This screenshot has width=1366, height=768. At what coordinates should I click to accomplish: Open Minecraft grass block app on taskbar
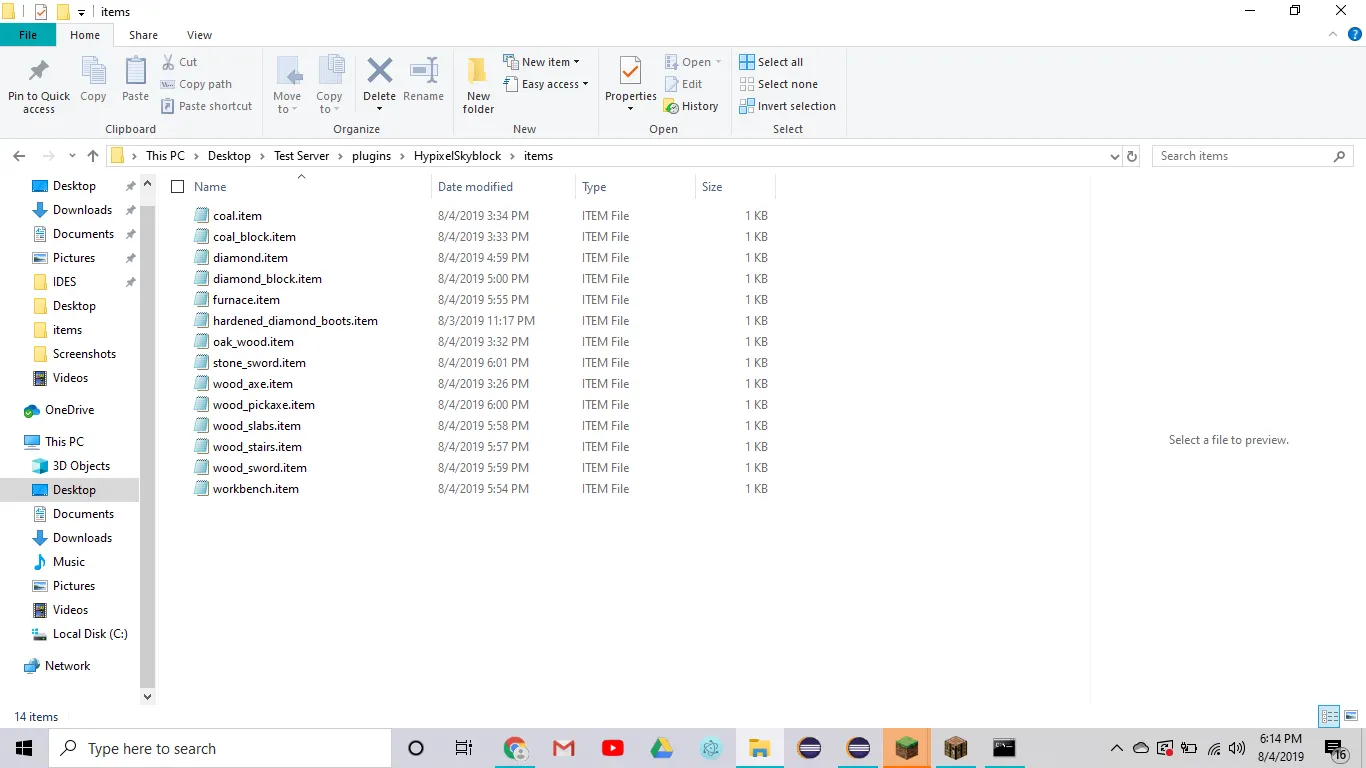907,748
